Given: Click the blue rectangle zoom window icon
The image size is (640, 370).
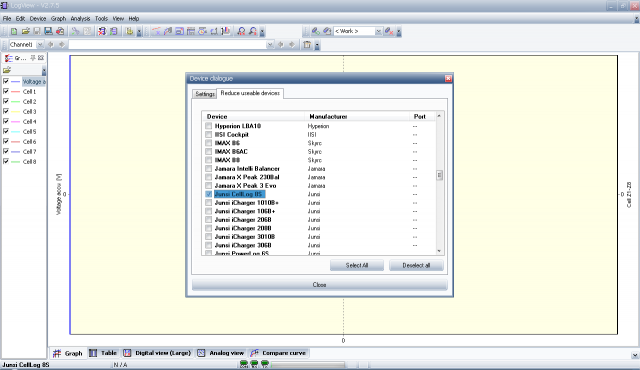Looking at the screenshot, I should tap(179, 31).
